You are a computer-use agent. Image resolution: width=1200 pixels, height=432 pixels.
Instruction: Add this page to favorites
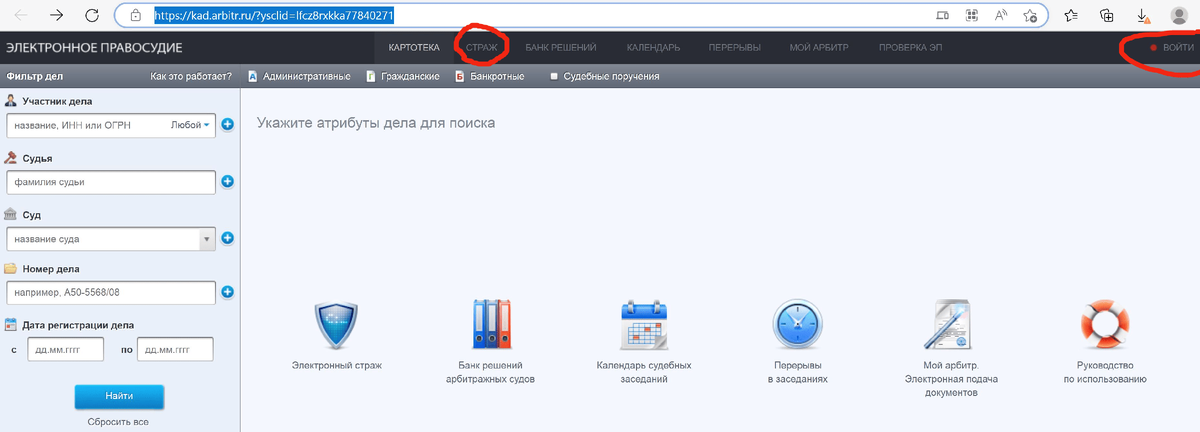tap(1029, 15)
